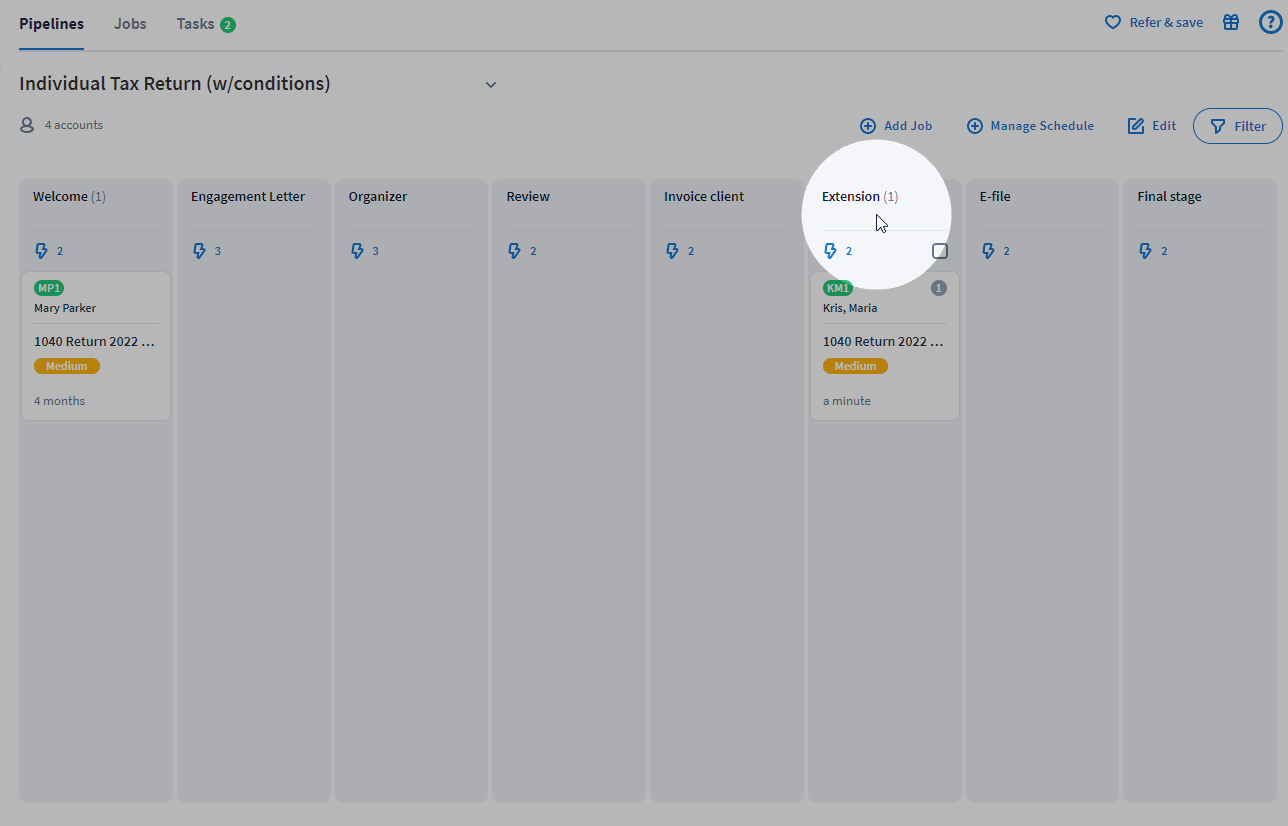This screenshot has height=826, width=1288.
Task: Click the notification badge on Kris Maria's card
Action: [938, 287]
